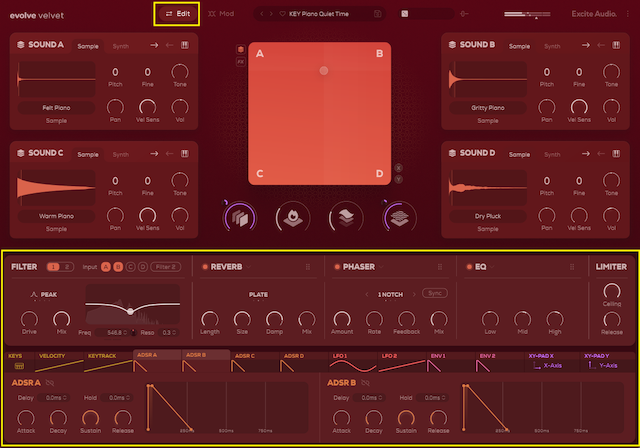This screenshot has width=640, height=448.
Task: Open the PEAK filter type dropdown
Action: [x=48, y=295]
